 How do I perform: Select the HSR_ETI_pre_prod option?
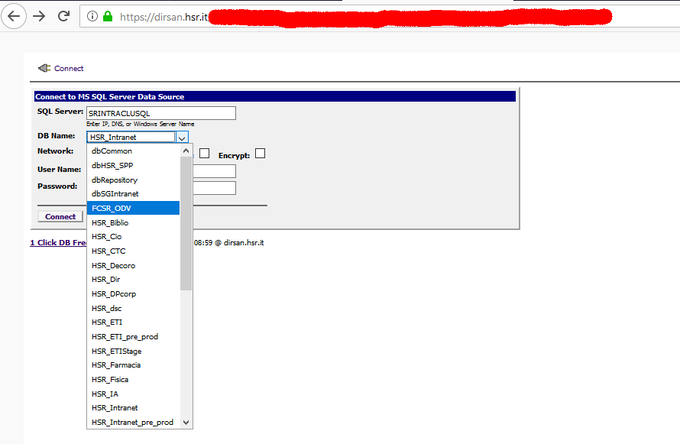[133, 336]
